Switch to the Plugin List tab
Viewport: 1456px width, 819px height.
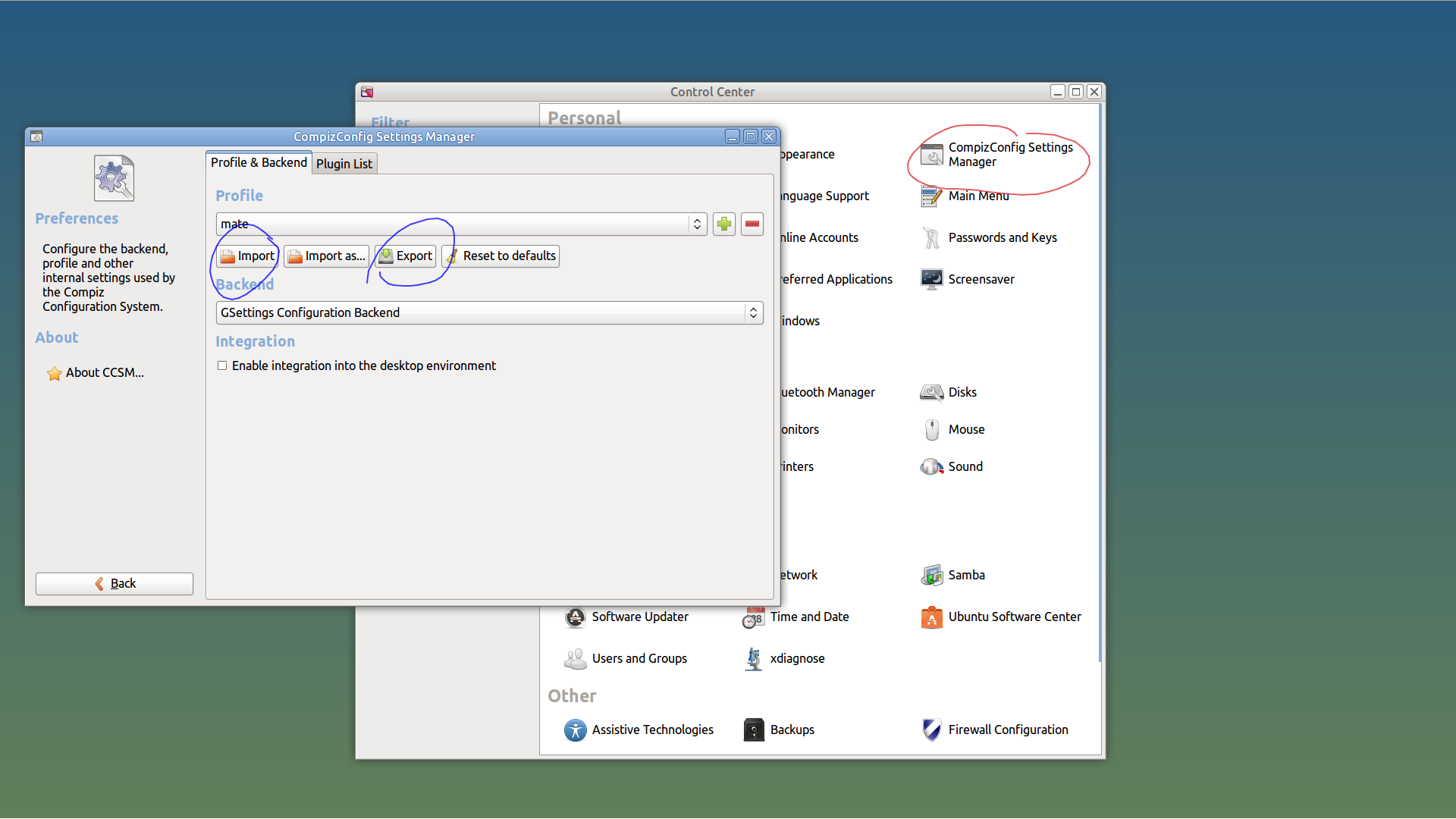(344, 164)
